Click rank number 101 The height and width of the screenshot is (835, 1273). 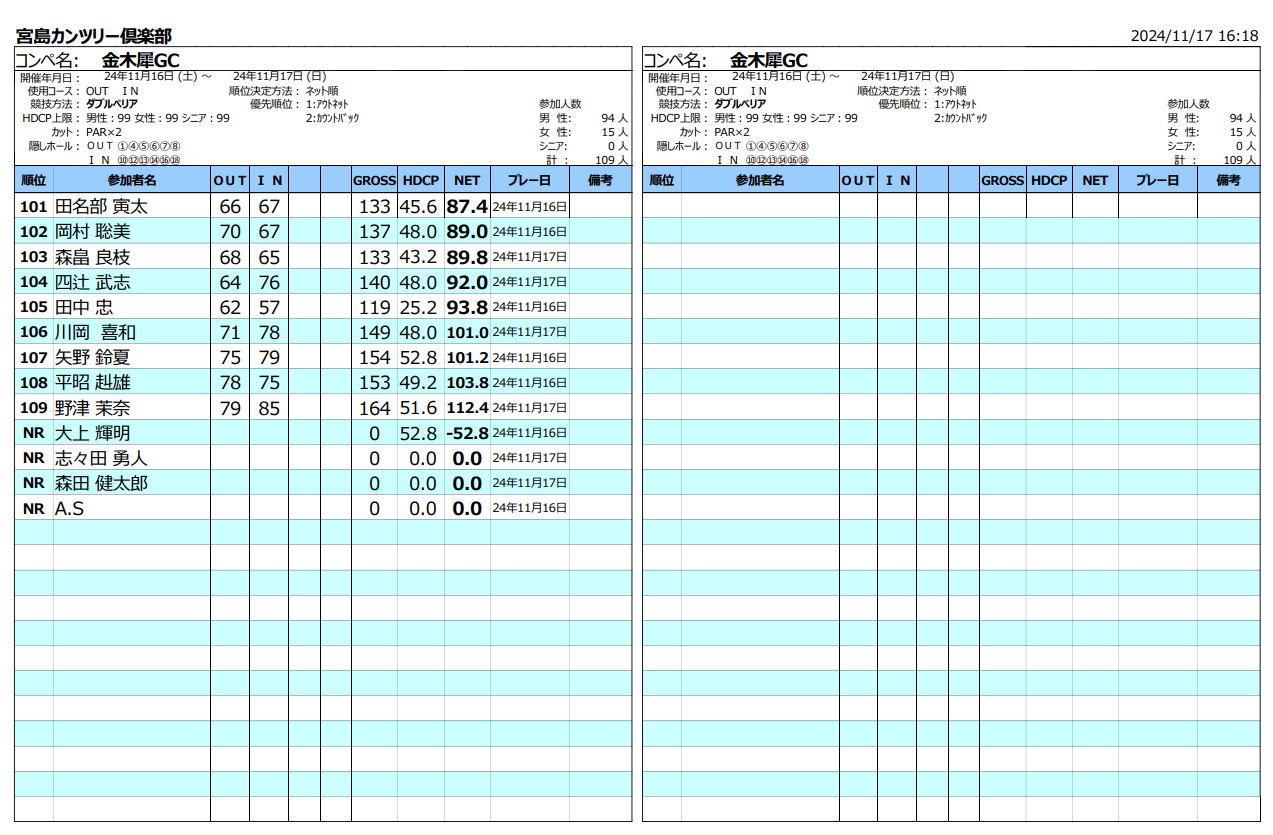[x=34, y=207]
